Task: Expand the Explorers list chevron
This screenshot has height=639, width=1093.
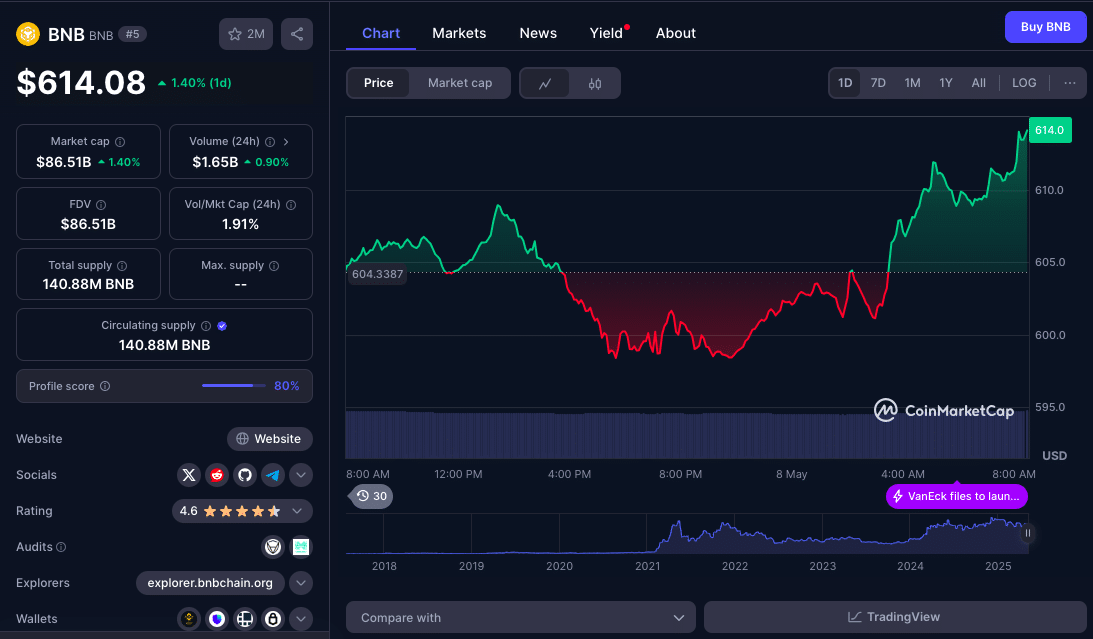Action: tap(300, 583)
